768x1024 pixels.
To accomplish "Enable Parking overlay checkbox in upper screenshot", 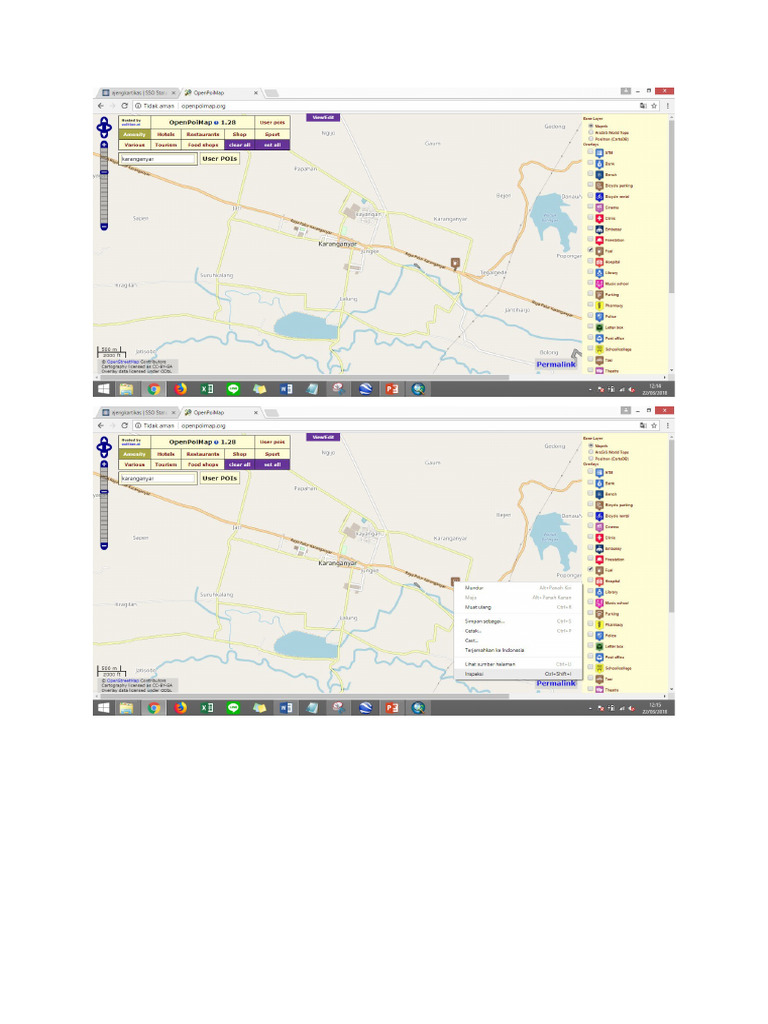I will (x=590, y=294).
